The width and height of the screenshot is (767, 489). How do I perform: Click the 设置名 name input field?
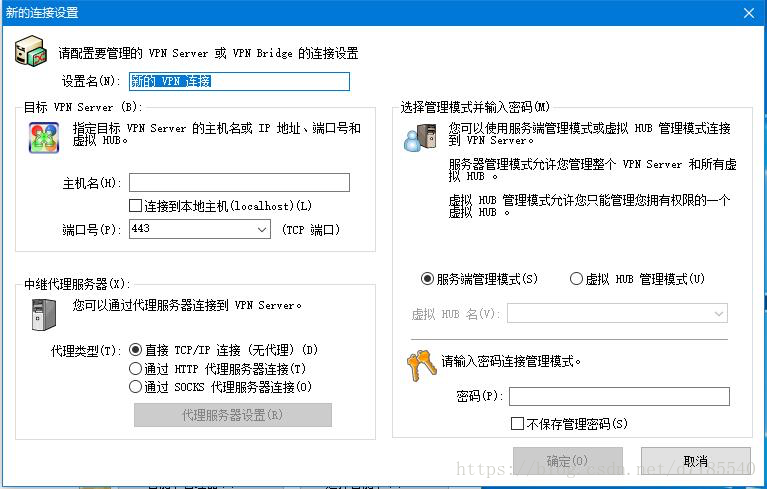[239, 81]
